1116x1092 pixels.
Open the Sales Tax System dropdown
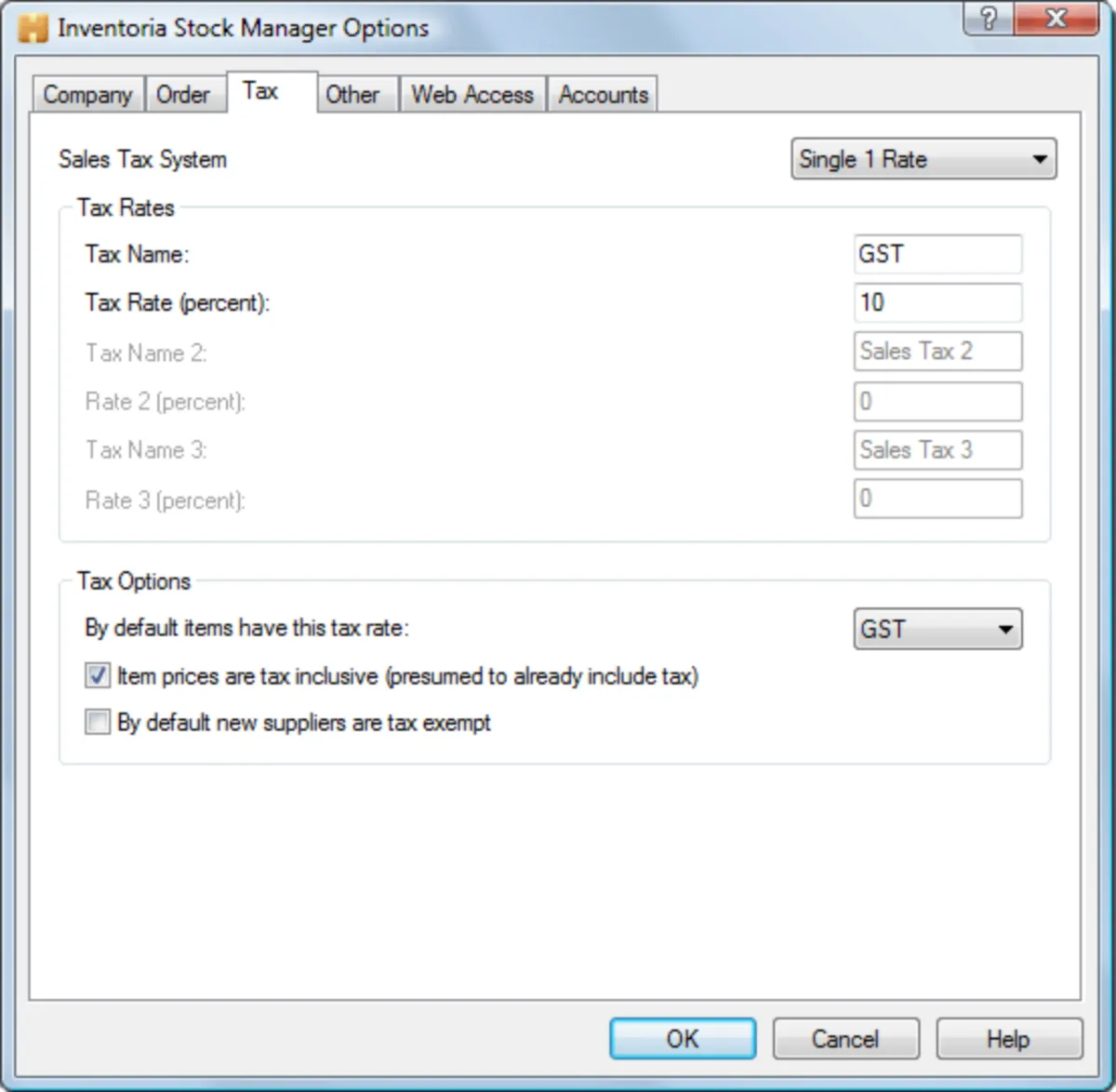[923, 159]
